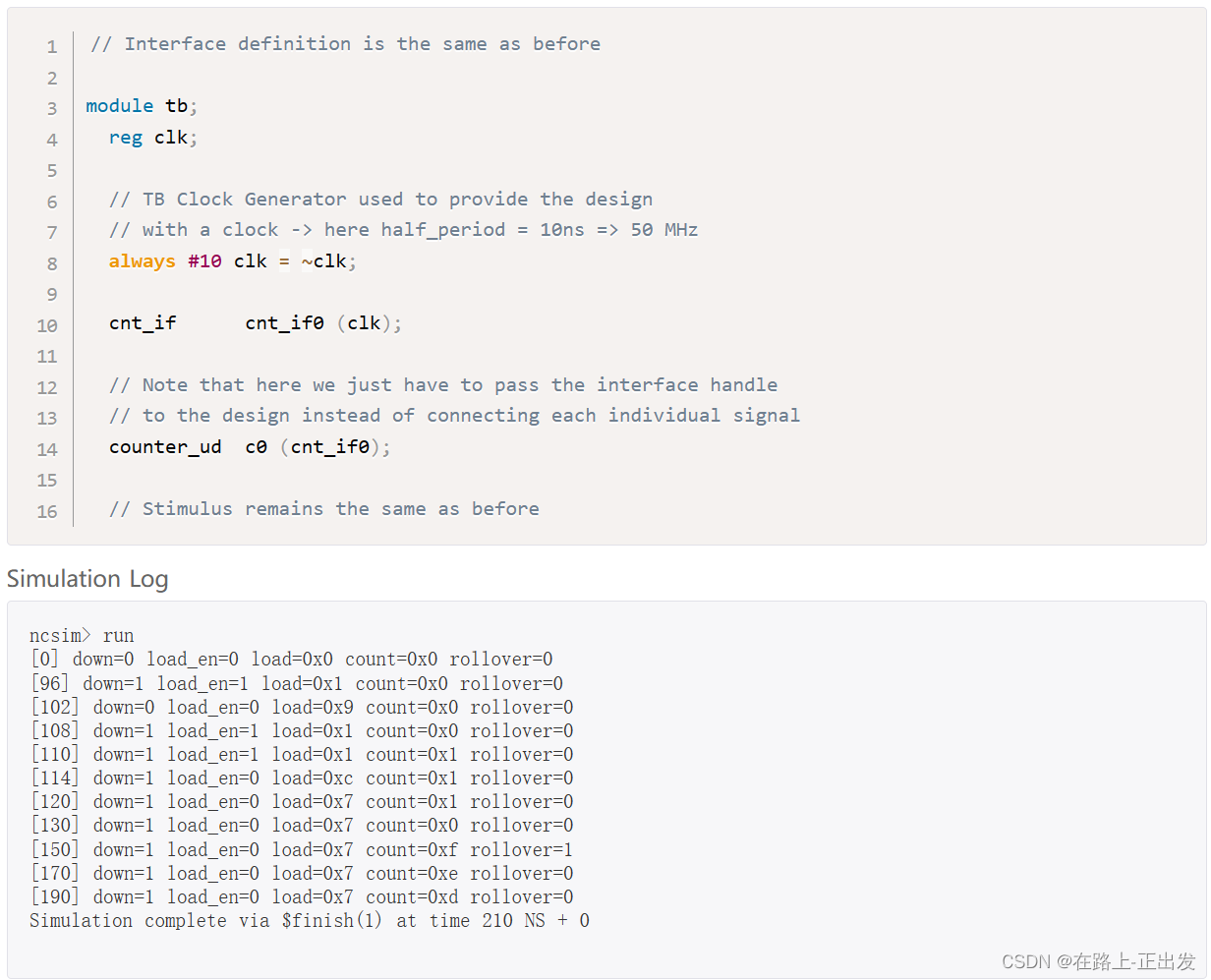Image resolution: width=1211 pixels, height=980 pixels.
Task: Click the log entry at time [96]
Action: tap(297, 683)
